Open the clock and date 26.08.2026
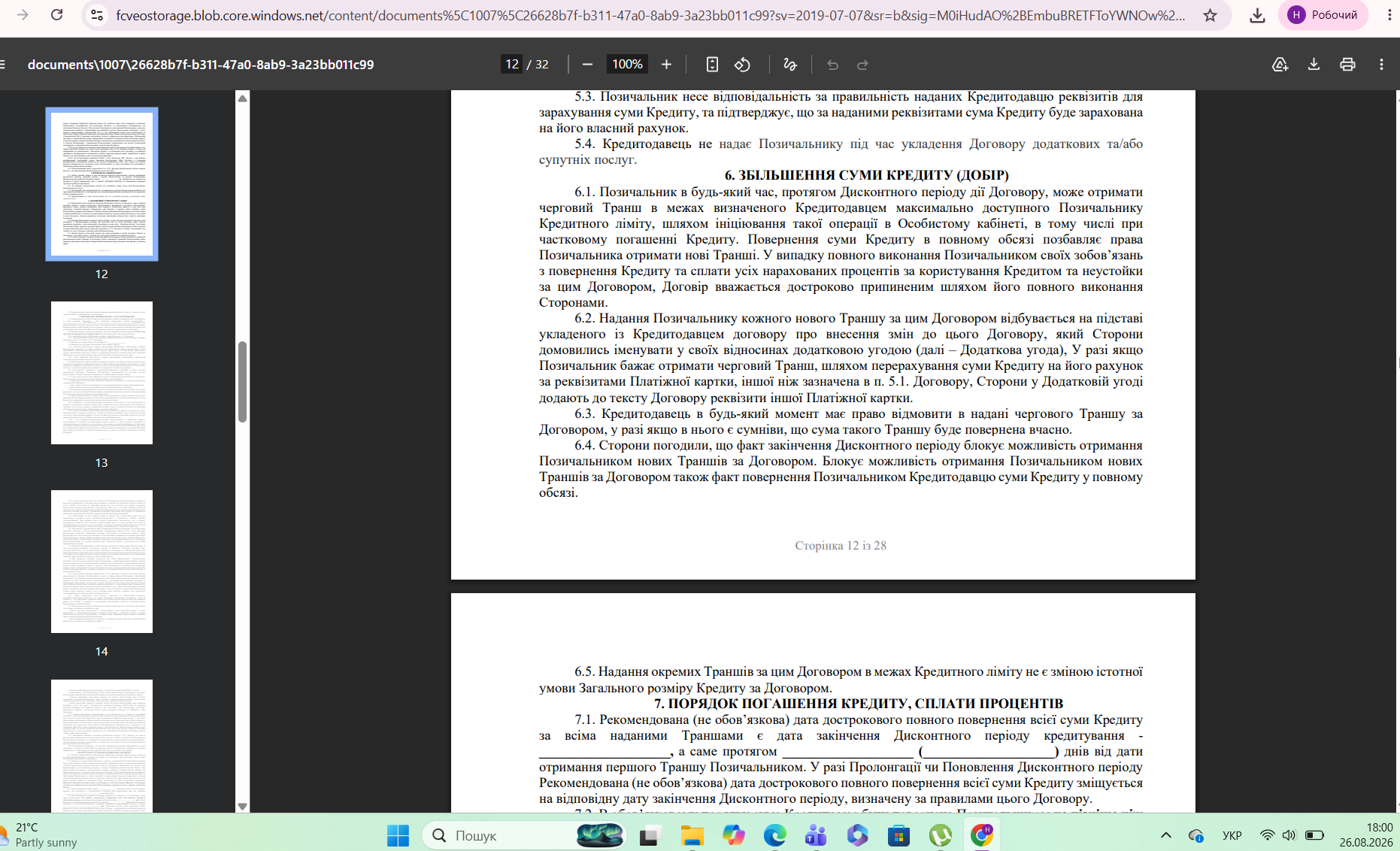Image resolution: width=1400 pixels, height=851 pixels. pos(1365,835)
